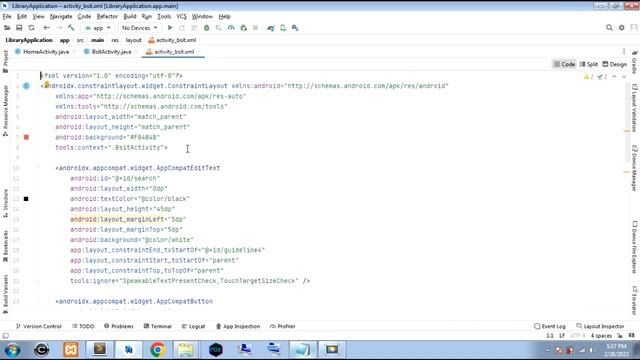The height and width of the screenshot is (360, 640).
Task: Click the editor tabs more options icon
Action: coord(624,51)
